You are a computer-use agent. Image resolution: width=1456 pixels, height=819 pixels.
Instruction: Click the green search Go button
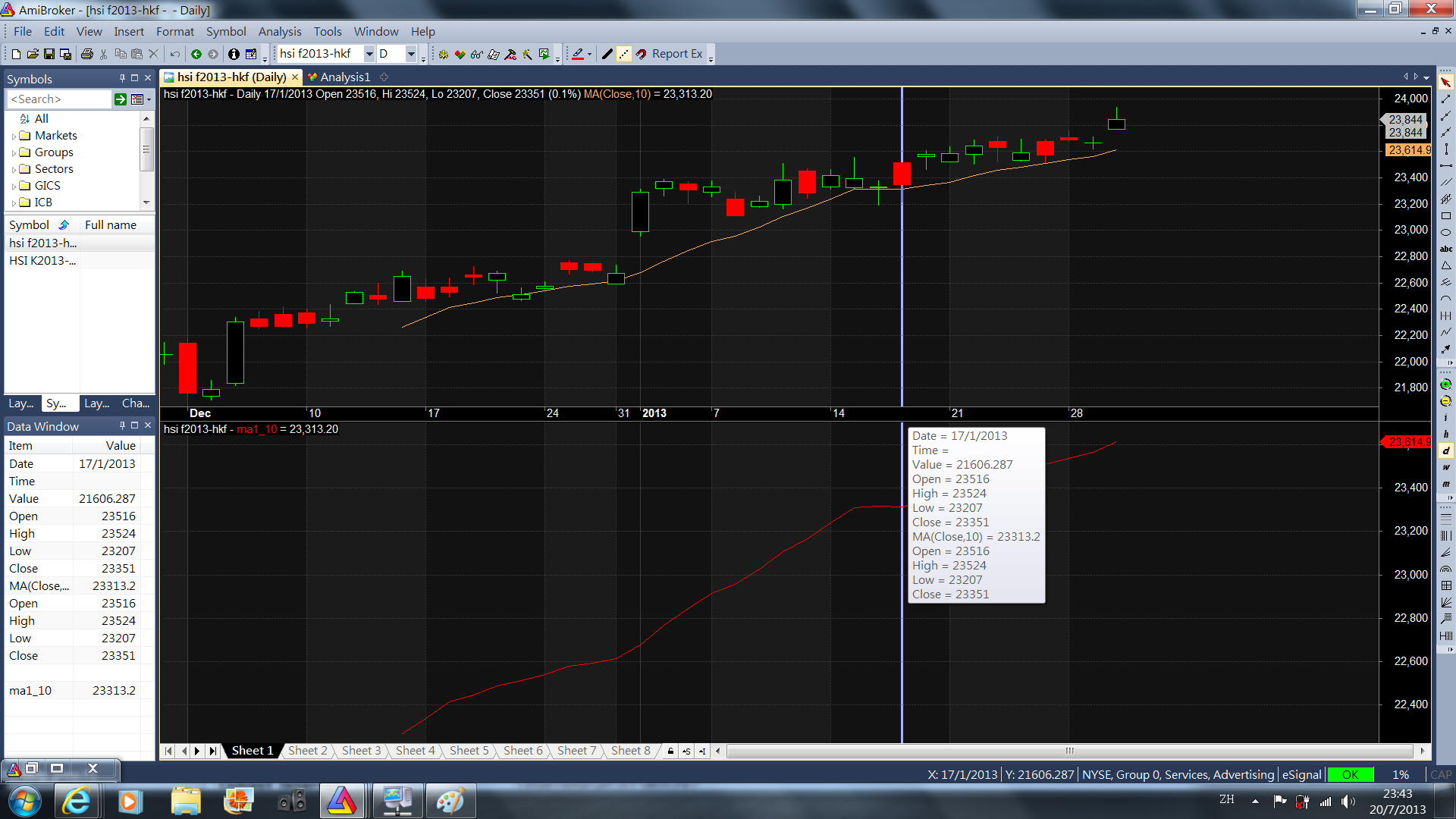[121, 99]
